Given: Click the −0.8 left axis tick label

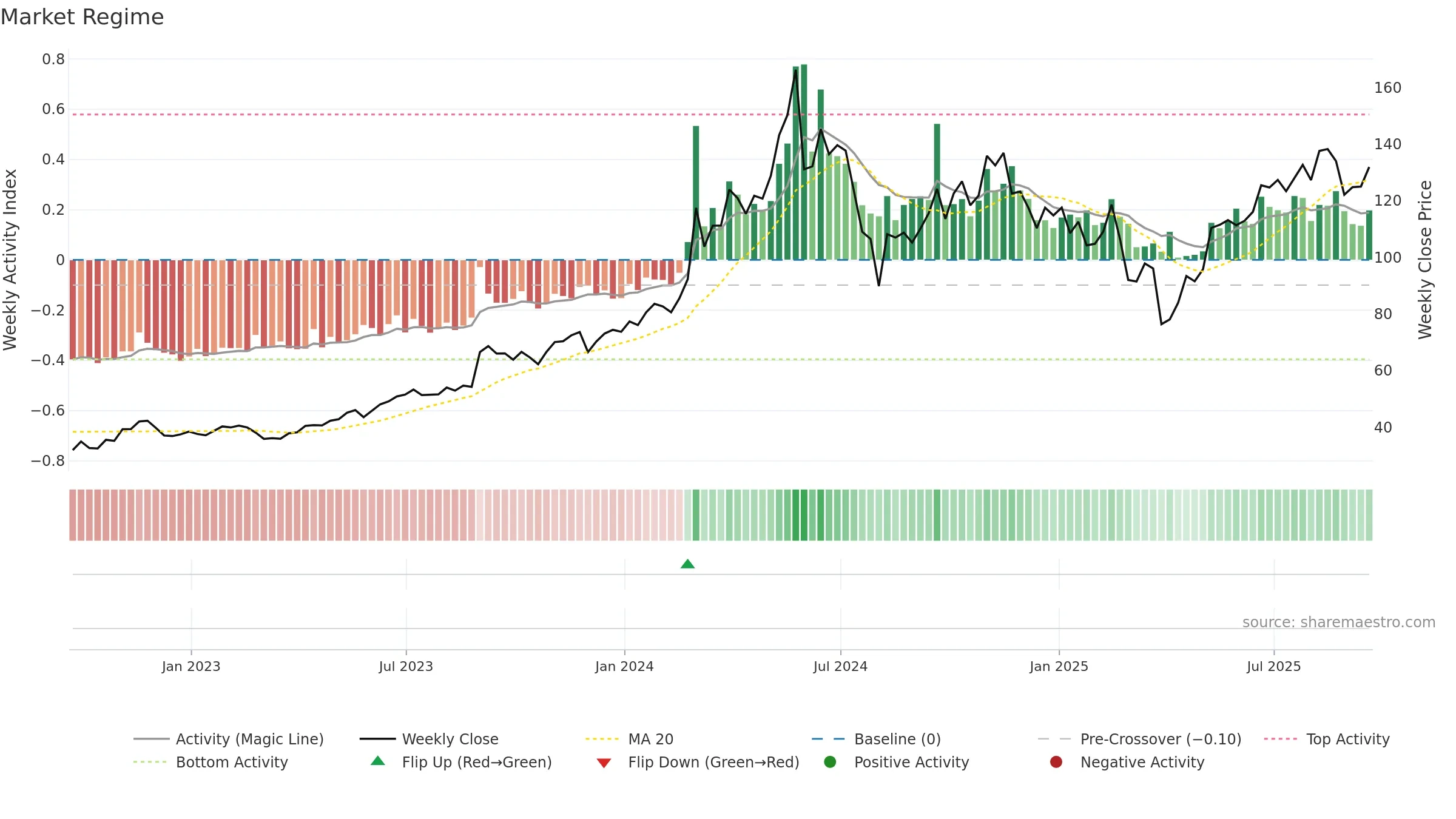Looking at the screenshot, I should (48, 461).
